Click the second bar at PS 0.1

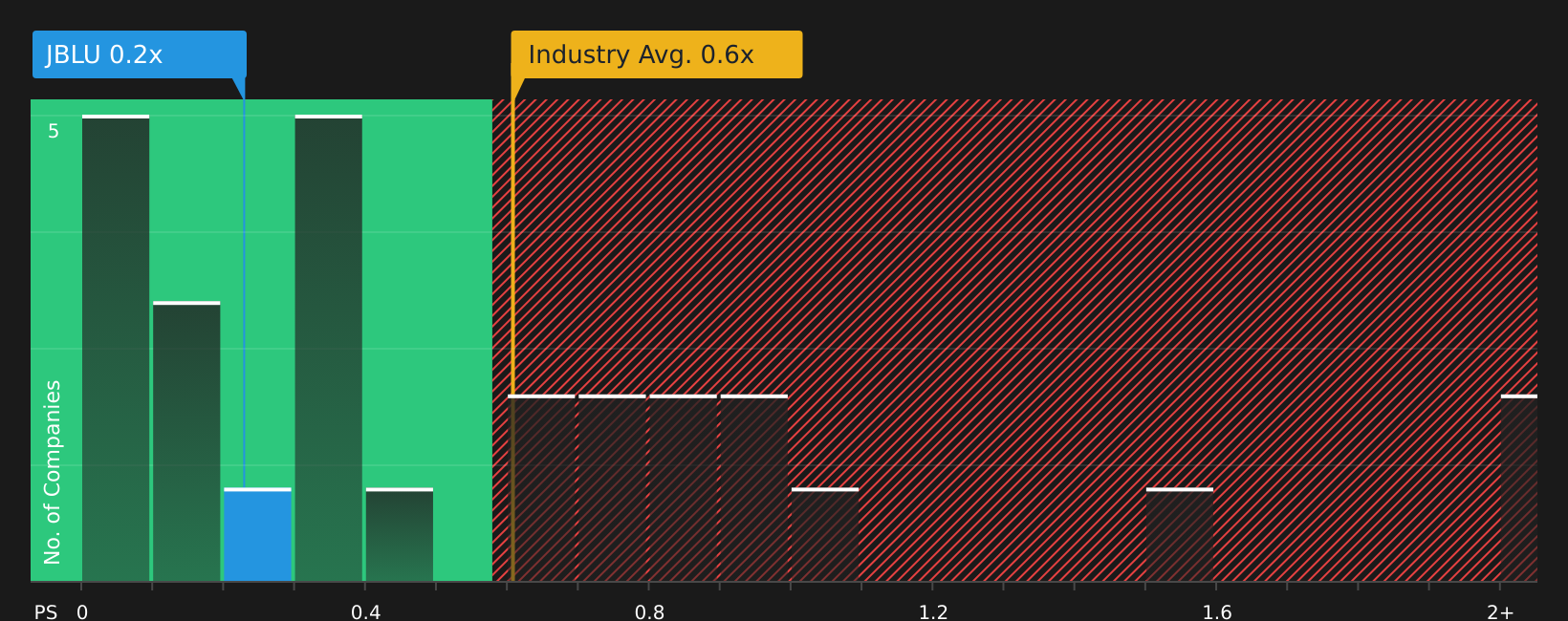[x=186, y=441]
